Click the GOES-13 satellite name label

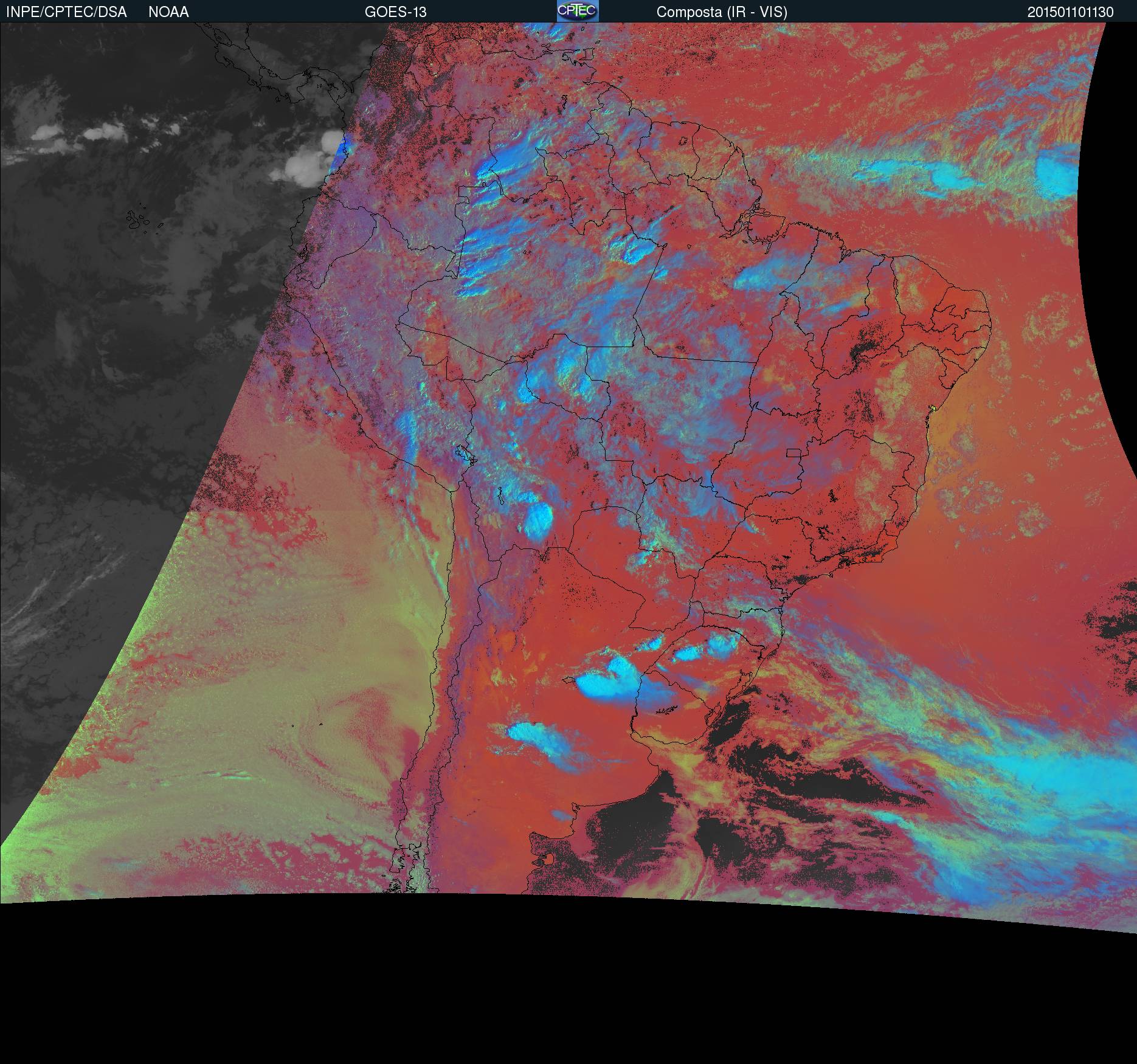pyautogui.click(x=395, y=12)
